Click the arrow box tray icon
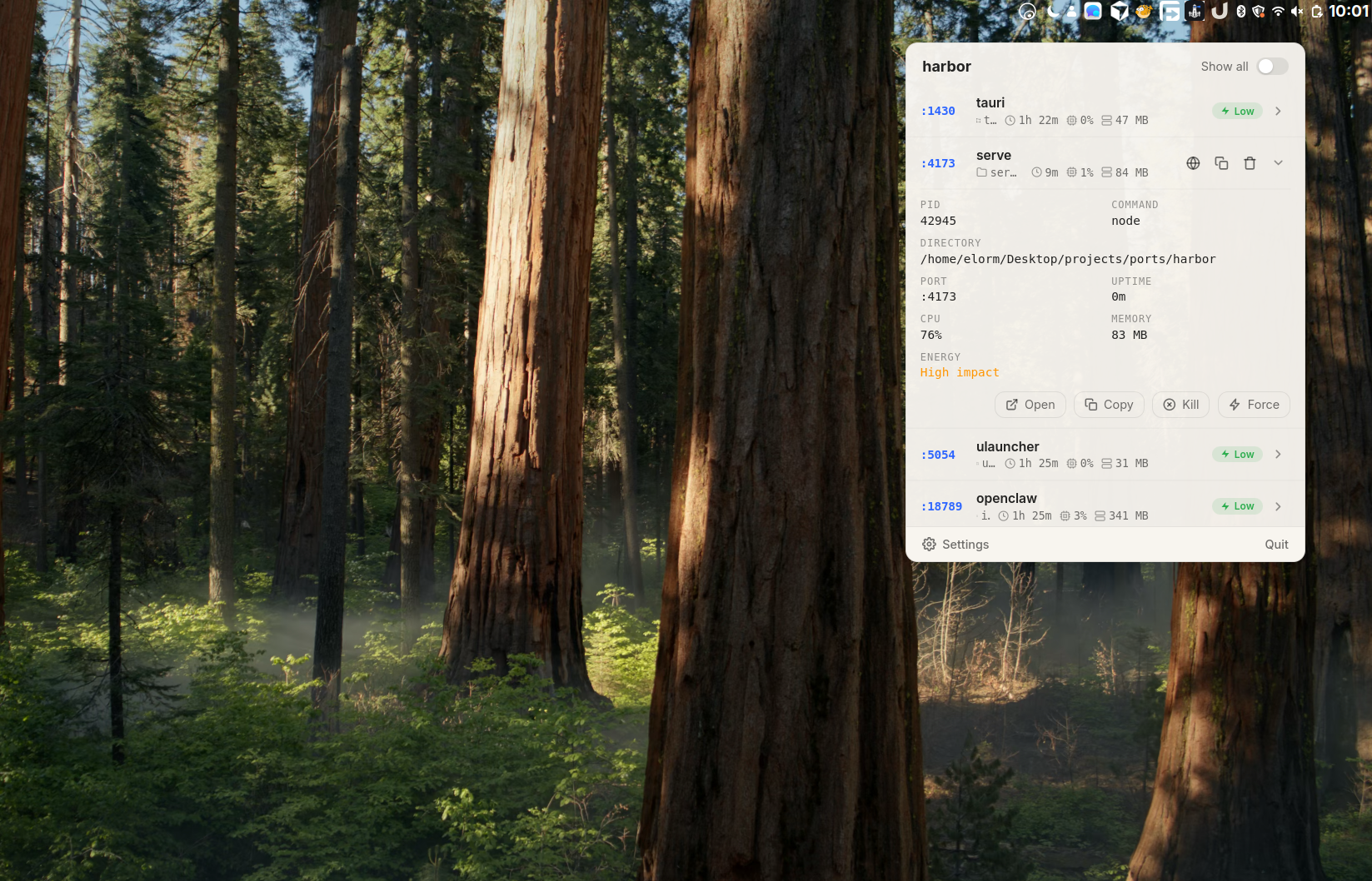Screen dimensions: 1372x881 1170,11
